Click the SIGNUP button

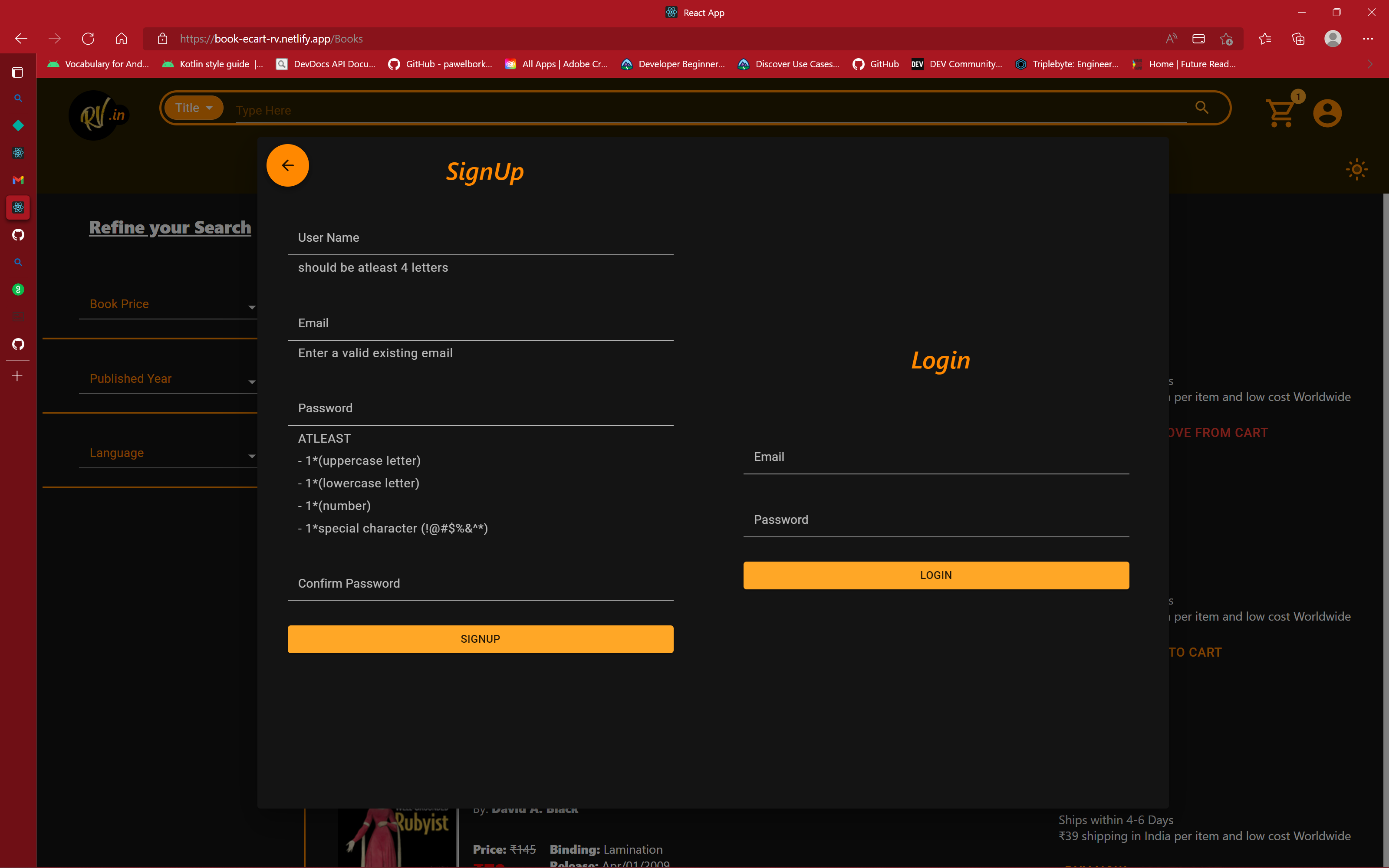tap(480, 639)
